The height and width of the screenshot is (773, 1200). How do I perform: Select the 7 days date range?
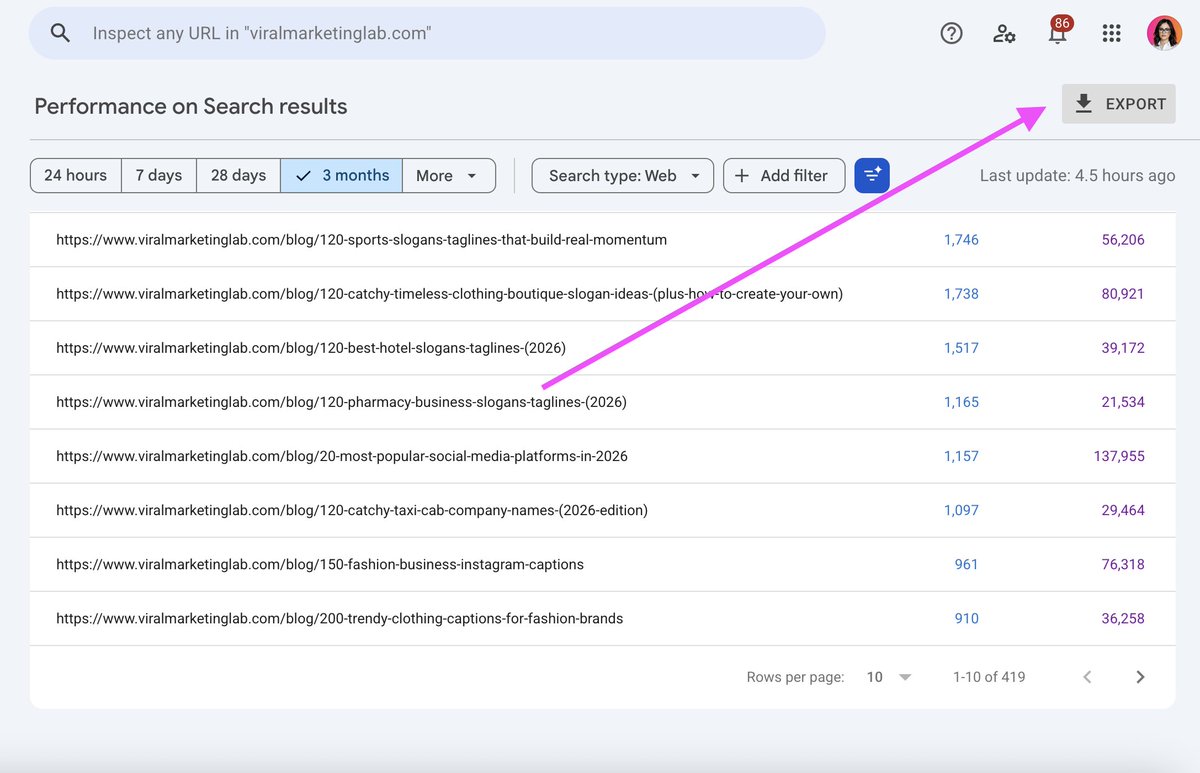[159, 175]
